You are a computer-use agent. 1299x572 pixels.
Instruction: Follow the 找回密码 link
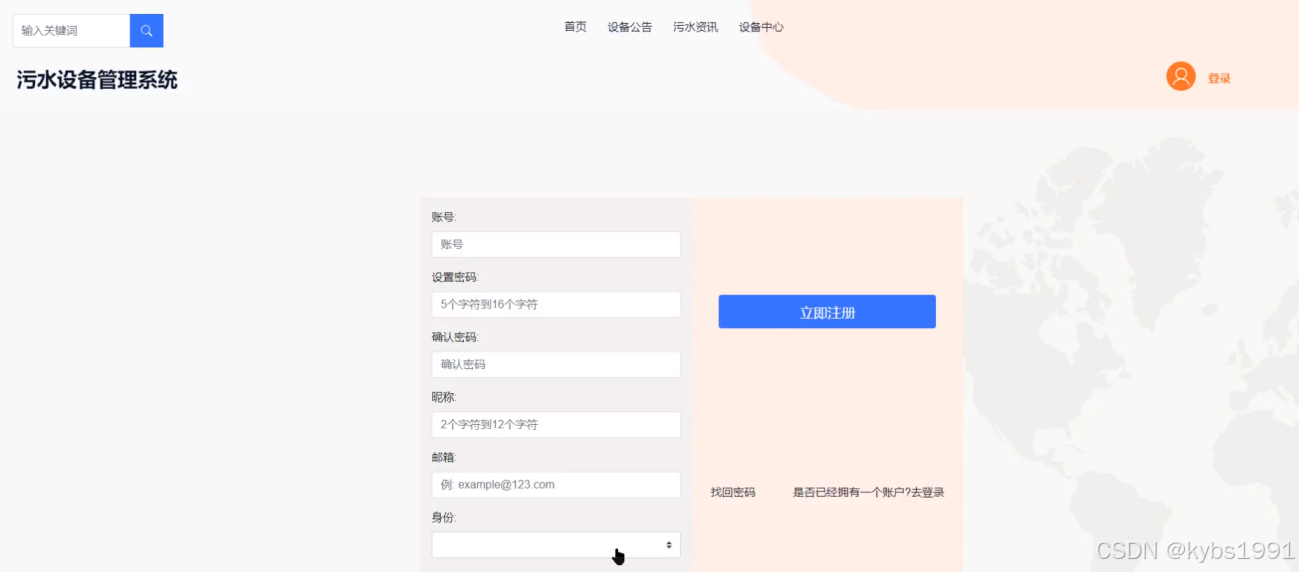pyautogui.click(x=733, y=492)
